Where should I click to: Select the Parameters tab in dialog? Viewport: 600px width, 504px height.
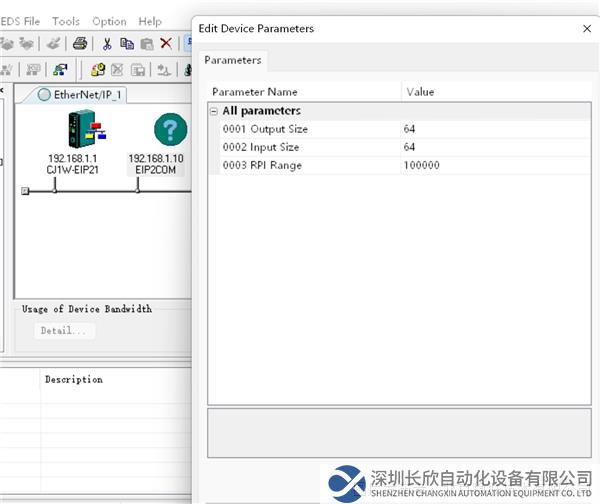click(233, 60)
